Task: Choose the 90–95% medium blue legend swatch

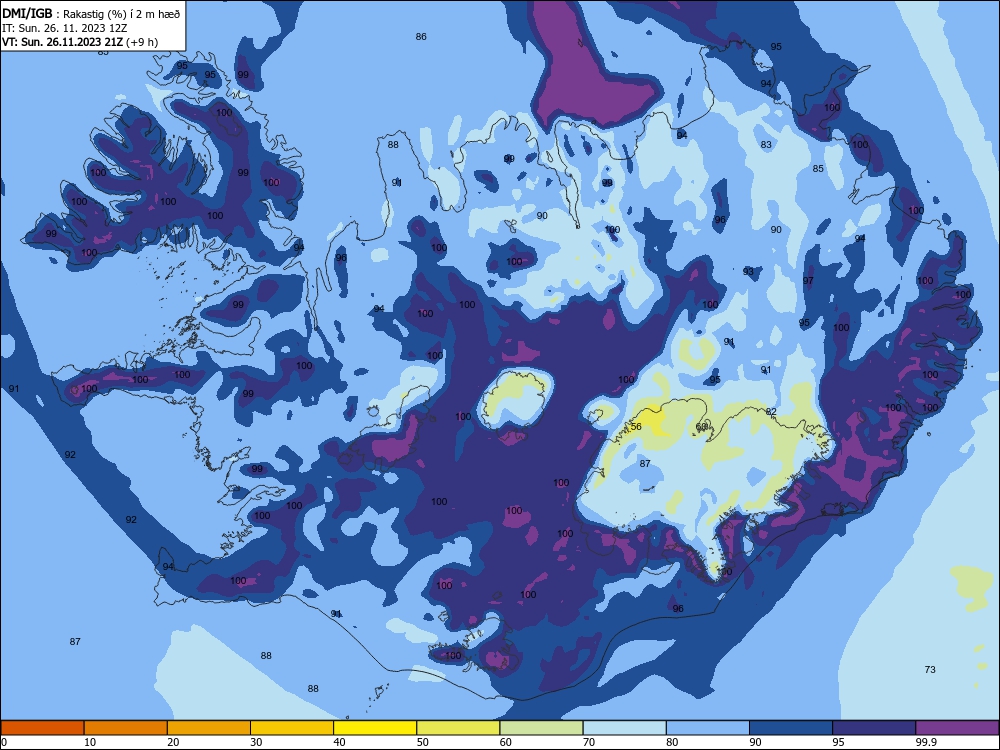Action: coord(791,728)
